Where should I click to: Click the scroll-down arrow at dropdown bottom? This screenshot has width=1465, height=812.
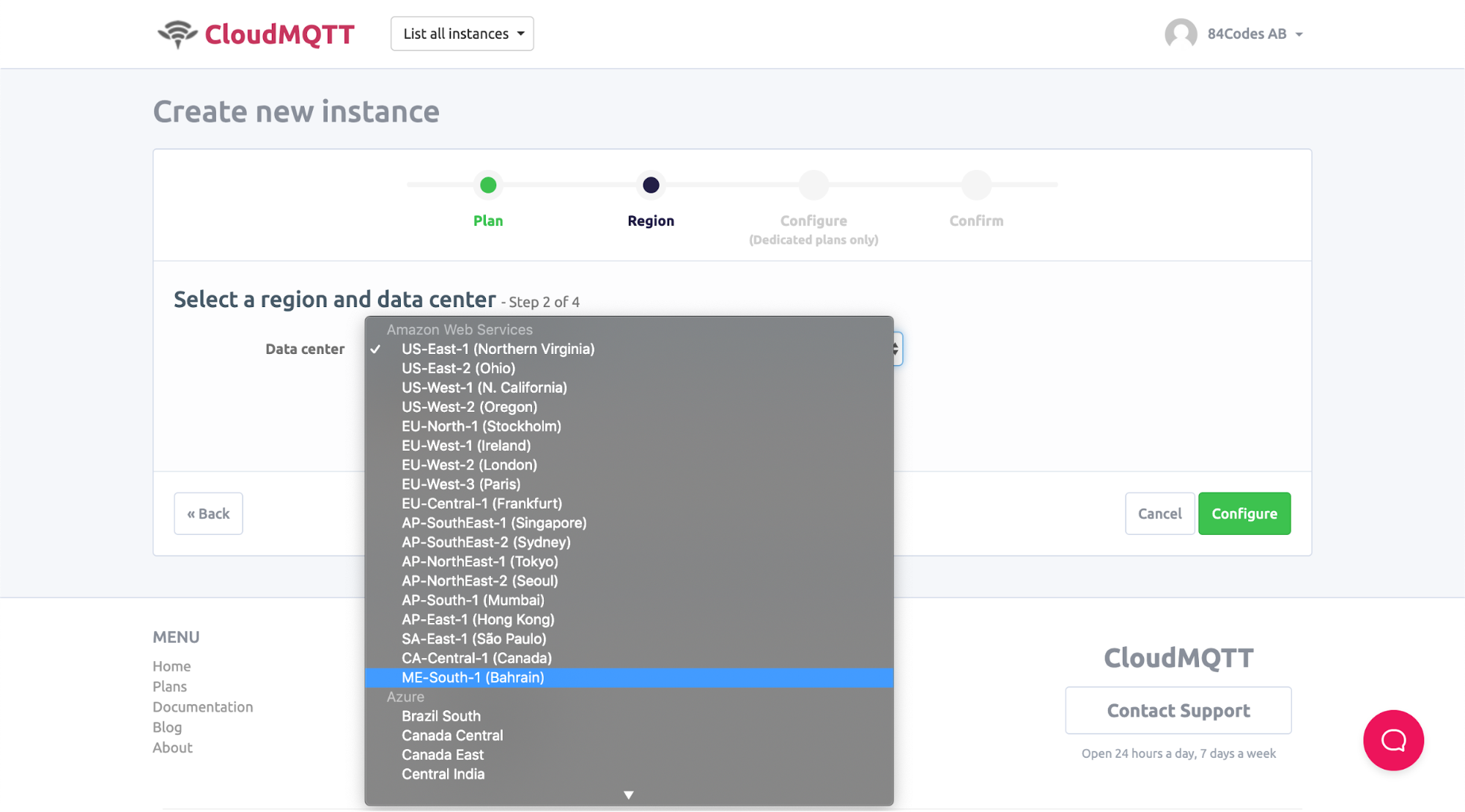click(x=629, y=795)
